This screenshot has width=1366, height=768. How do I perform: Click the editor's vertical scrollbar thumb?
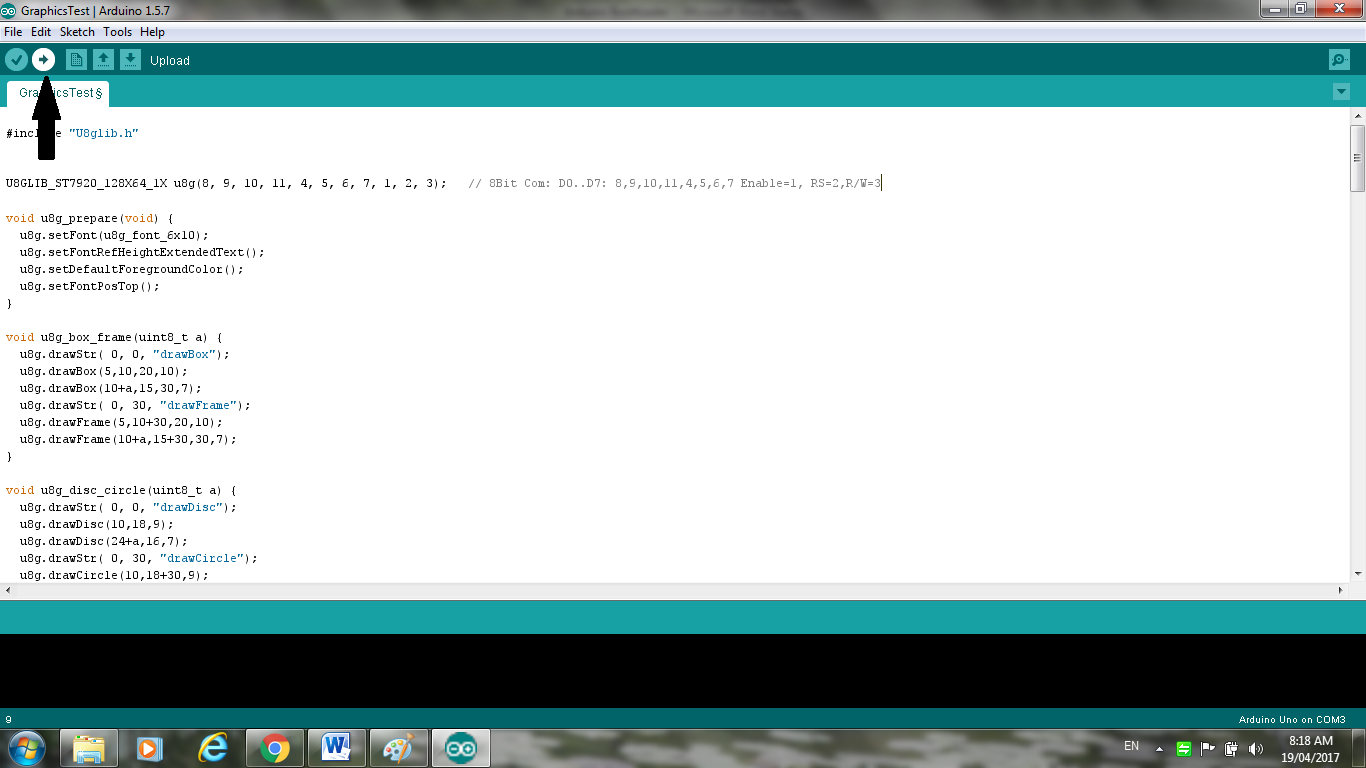click(1357, 158)
